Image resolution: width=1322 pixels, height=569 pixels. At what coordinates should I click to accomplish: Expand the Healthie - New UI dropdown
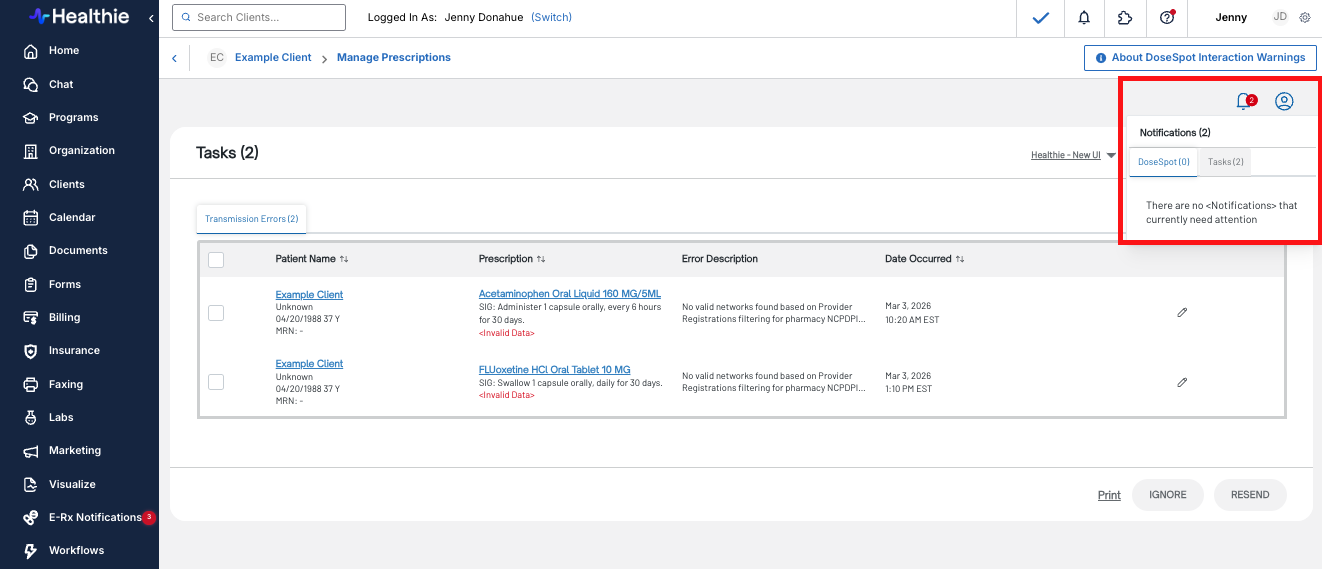click(x=1073, y=155)
